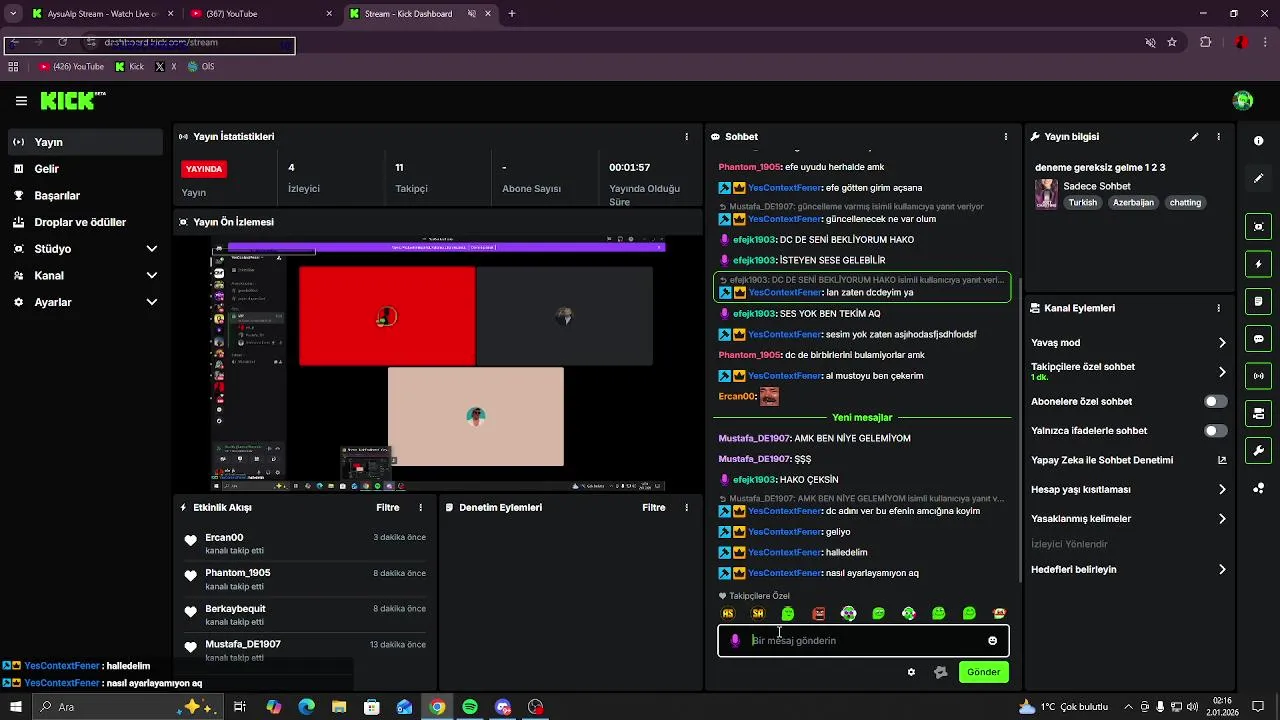Toggle the chat bubble icon in the right rail
Viewport: 1280px width, 720px height.
[x=1258, y=339]
